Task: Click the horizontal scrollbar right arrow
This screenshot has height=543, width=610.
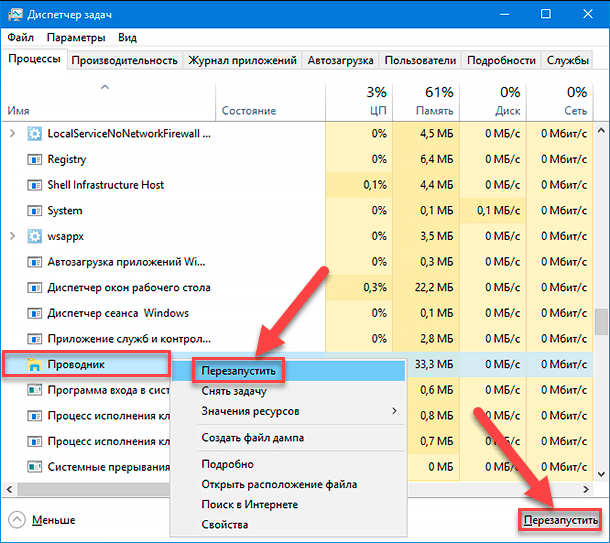Action: [586, 489]
